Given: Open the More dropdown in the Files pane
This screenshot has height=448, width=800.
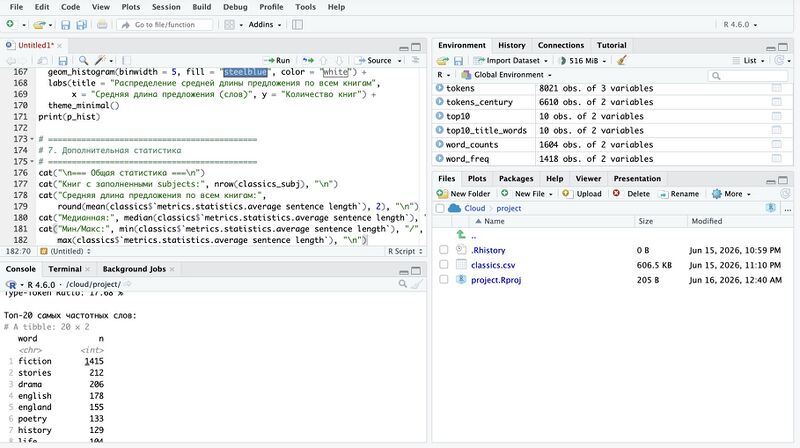Looking at the screenshot, I should 732,194.
